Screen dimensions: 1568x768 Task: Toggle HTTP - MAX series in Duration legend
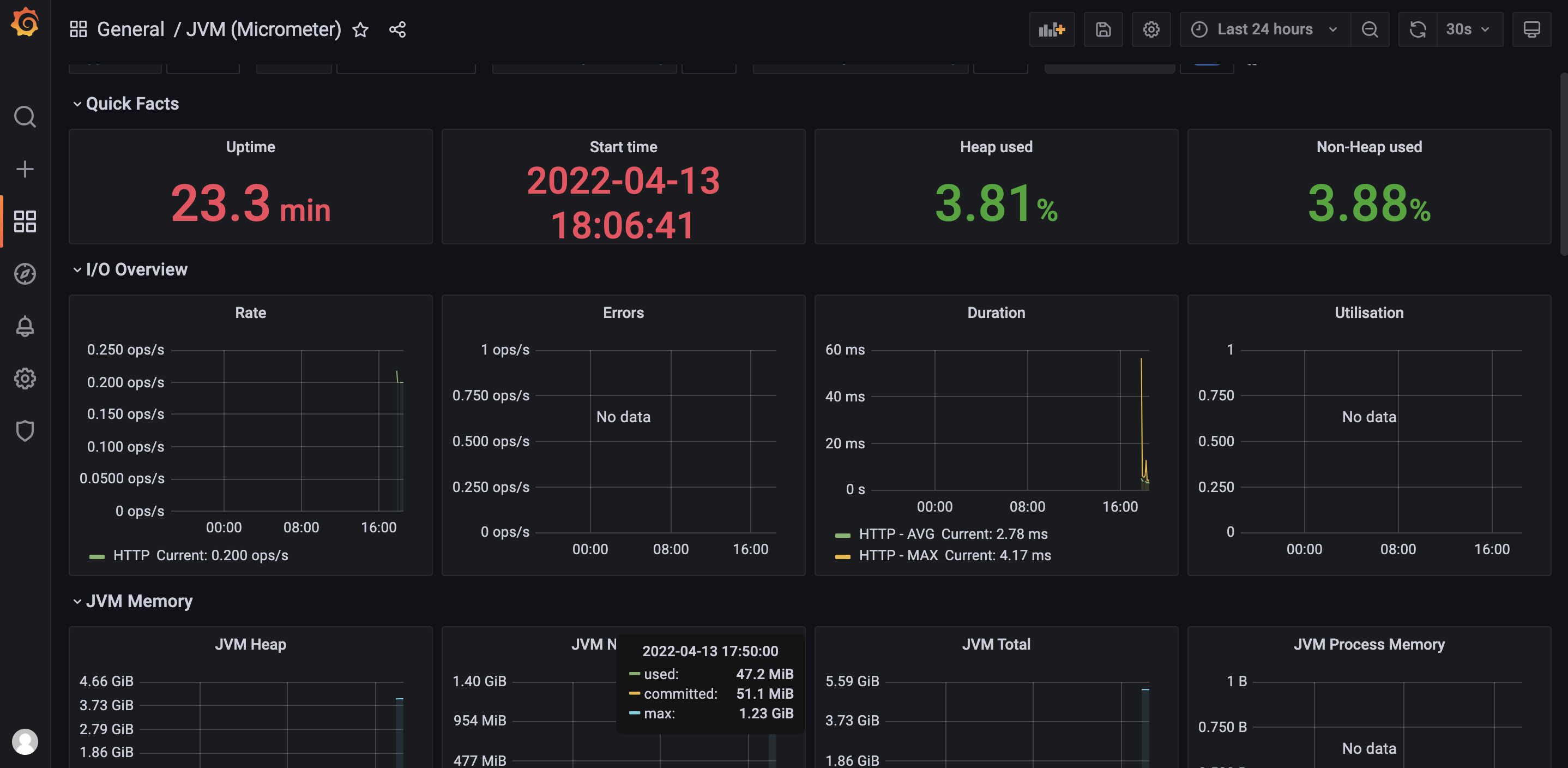pos(898,555)
